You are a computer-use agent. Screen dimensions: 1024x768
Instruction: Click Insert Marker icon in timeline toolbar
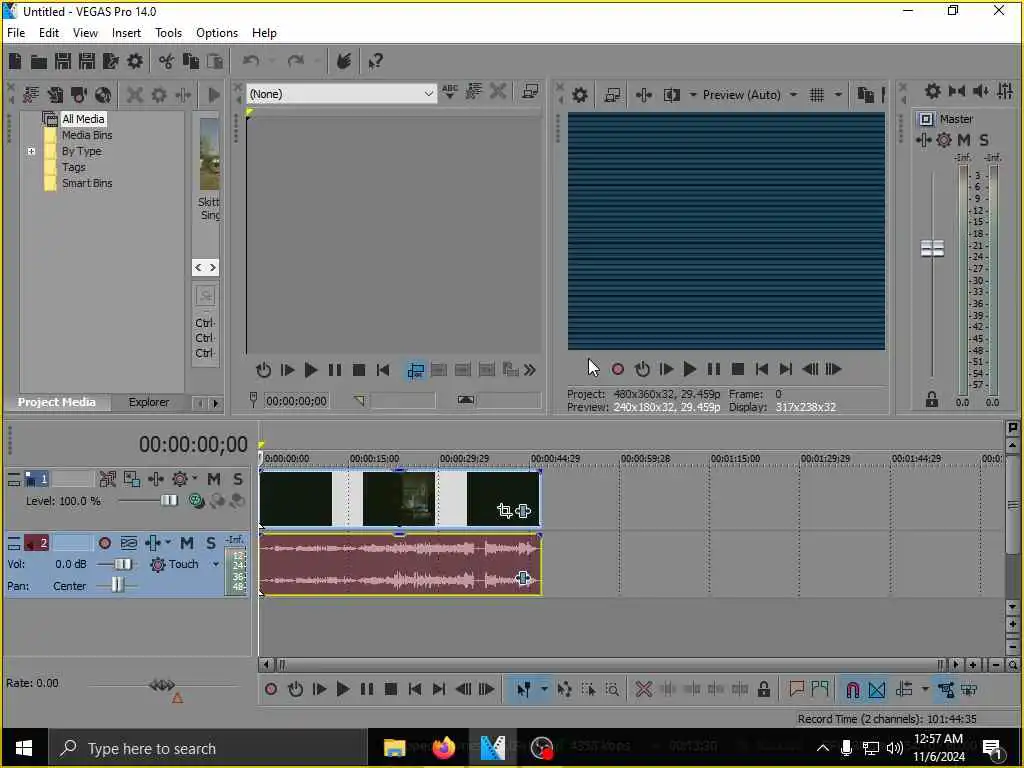click(x=796, y=689)
